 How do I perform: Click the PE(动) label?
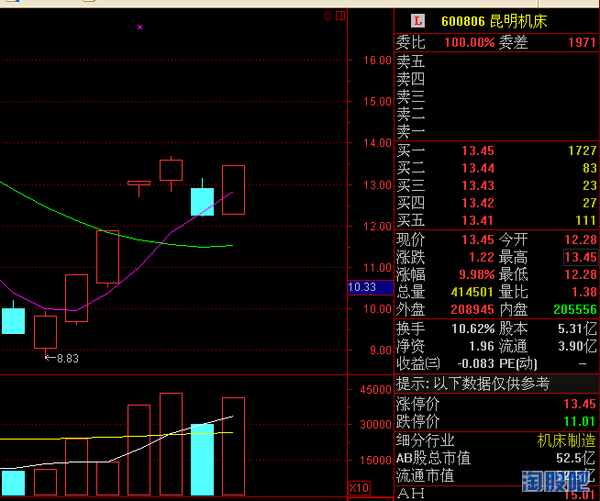click(518, 364)
